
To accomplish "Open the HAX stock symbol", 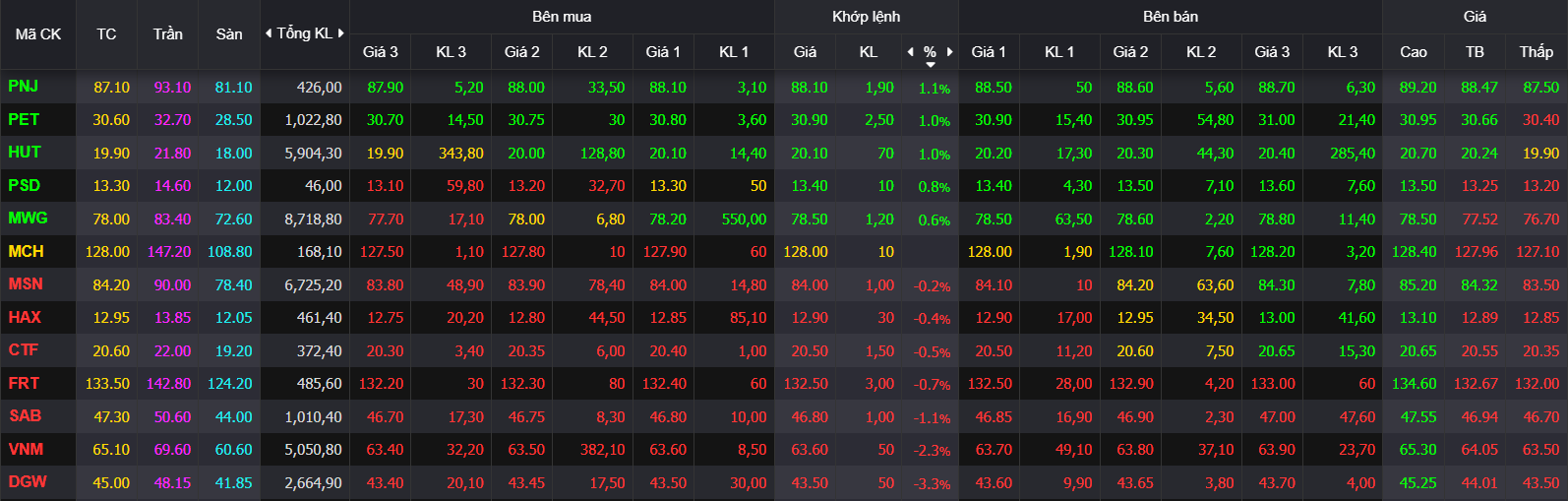I will tap(25, 317).
